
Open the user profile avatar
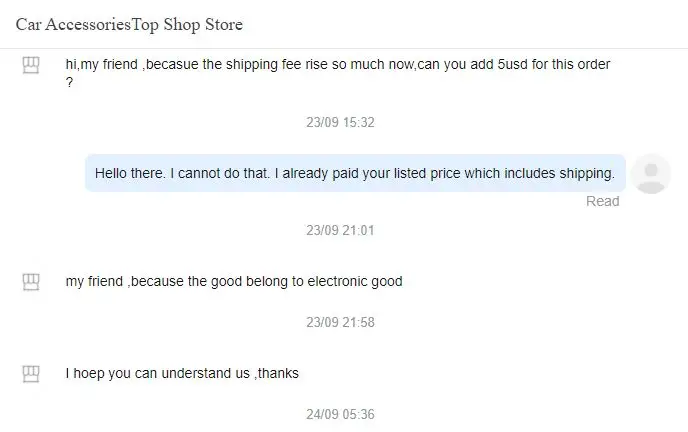click(652, 173)
